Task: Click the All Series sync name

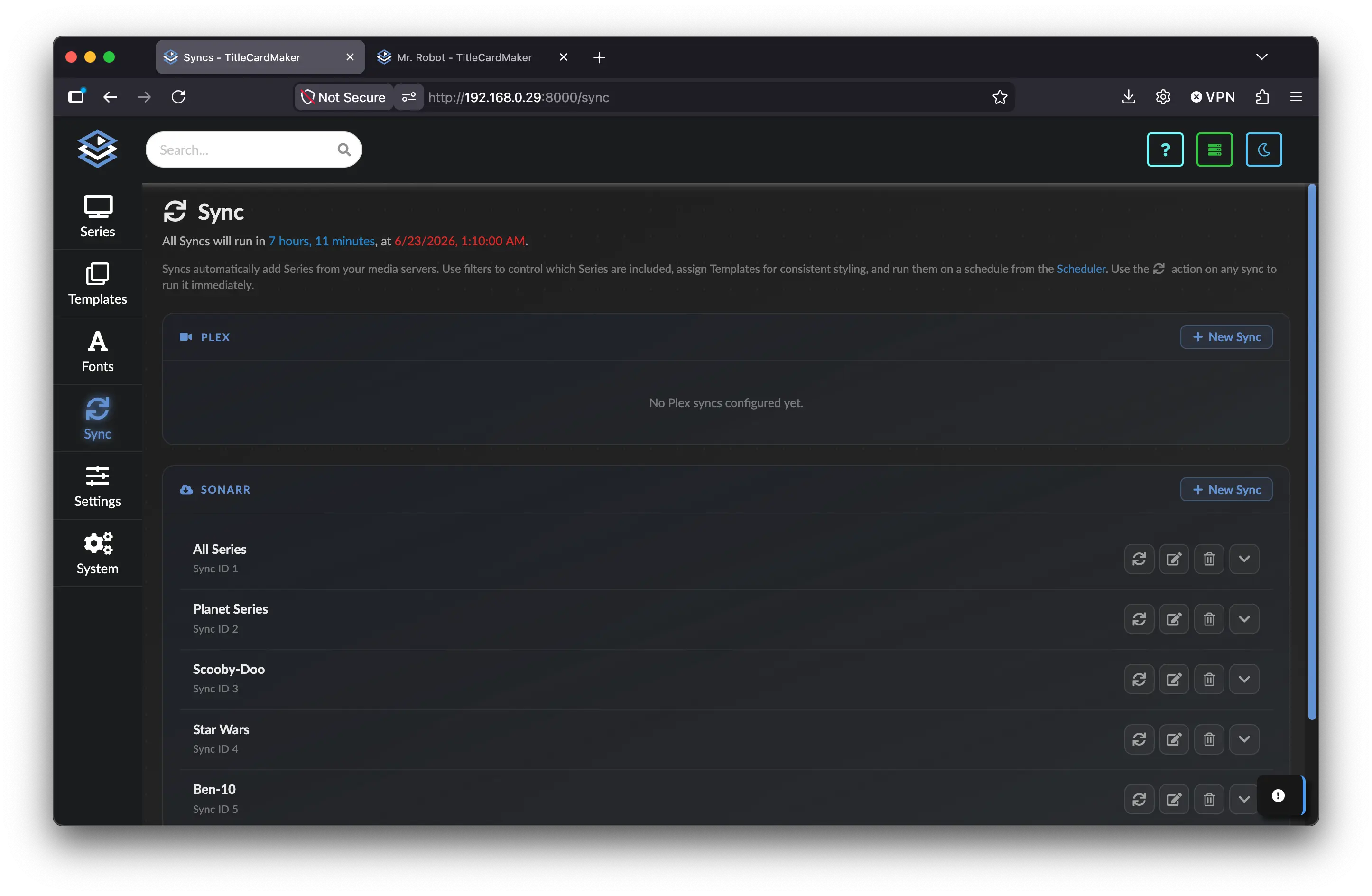Action: tap(220, 549)
